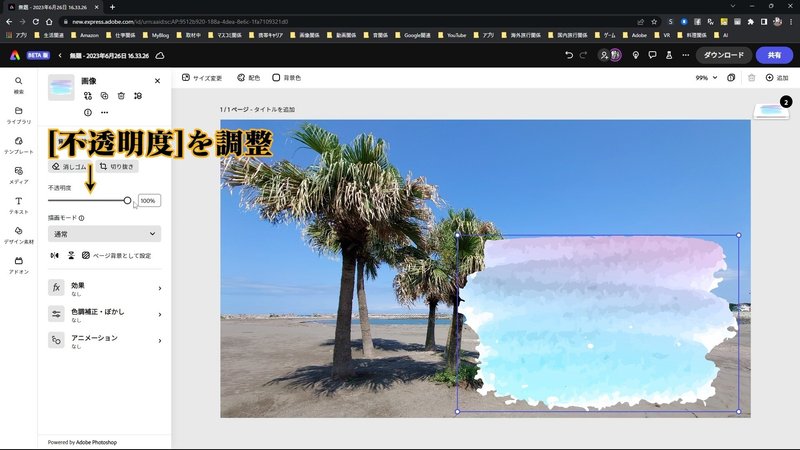Add a new page with 追加
The width and height of the screenshot is (800, 450).
(x=777, y=78)
